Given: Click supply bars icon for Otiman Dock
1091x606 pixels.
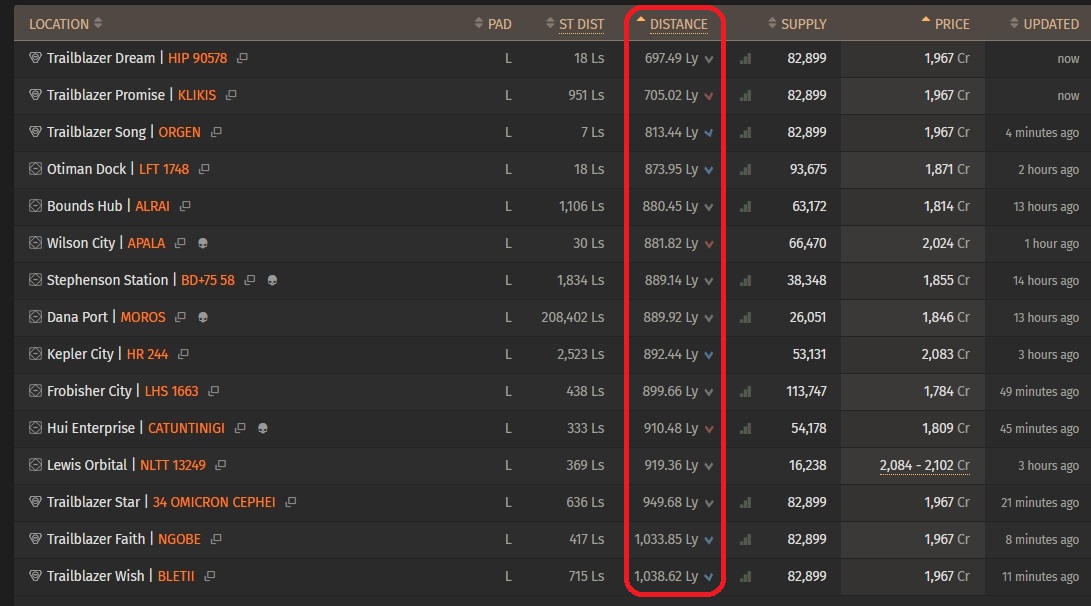Looking at the screenshot, I should coord(745,169).
